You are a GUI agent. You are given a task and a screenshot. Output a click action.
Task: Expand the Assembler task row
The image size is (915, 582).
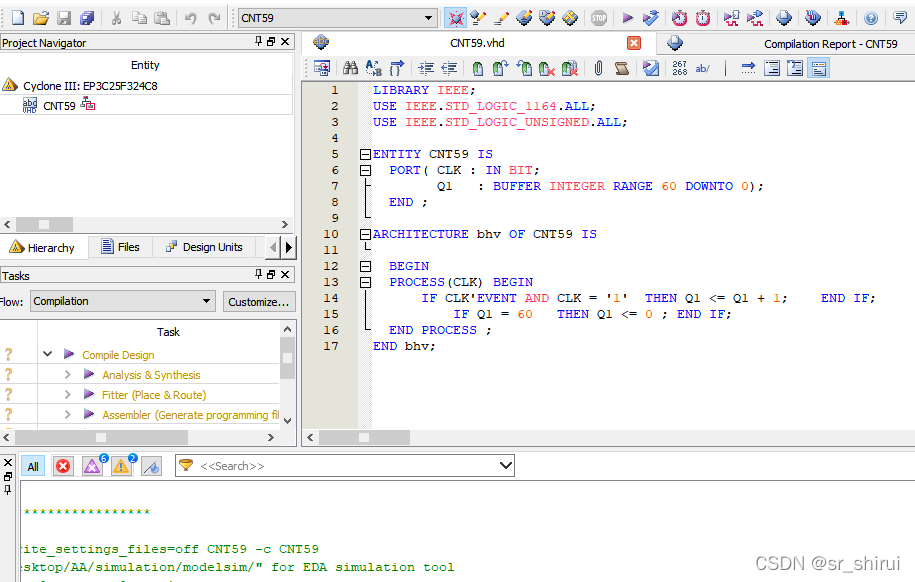point(68,414)
